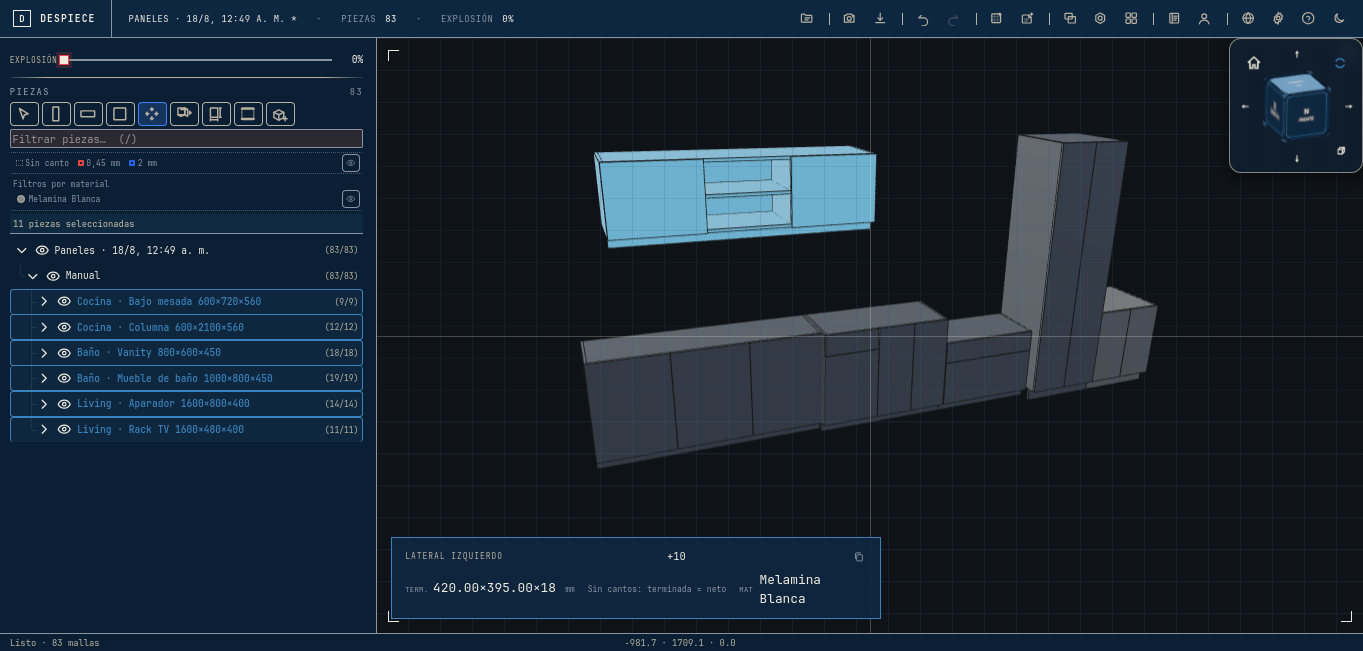The width and height of the screenshot is (1363, 651).
Task: Undo the last action
Action: point(923,18)
